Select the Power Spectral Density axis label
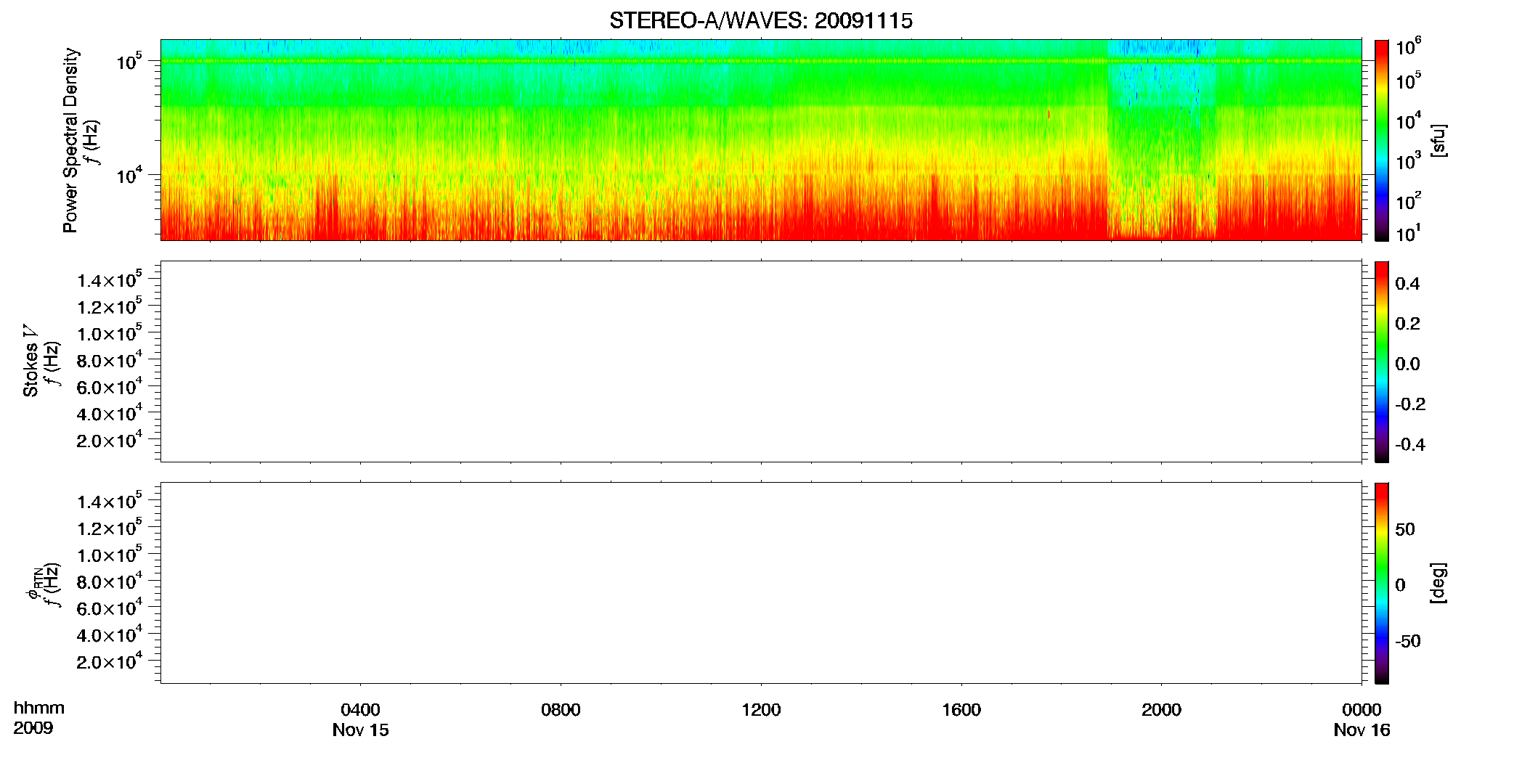This screenshot has height=784, width=1522. 70,140
